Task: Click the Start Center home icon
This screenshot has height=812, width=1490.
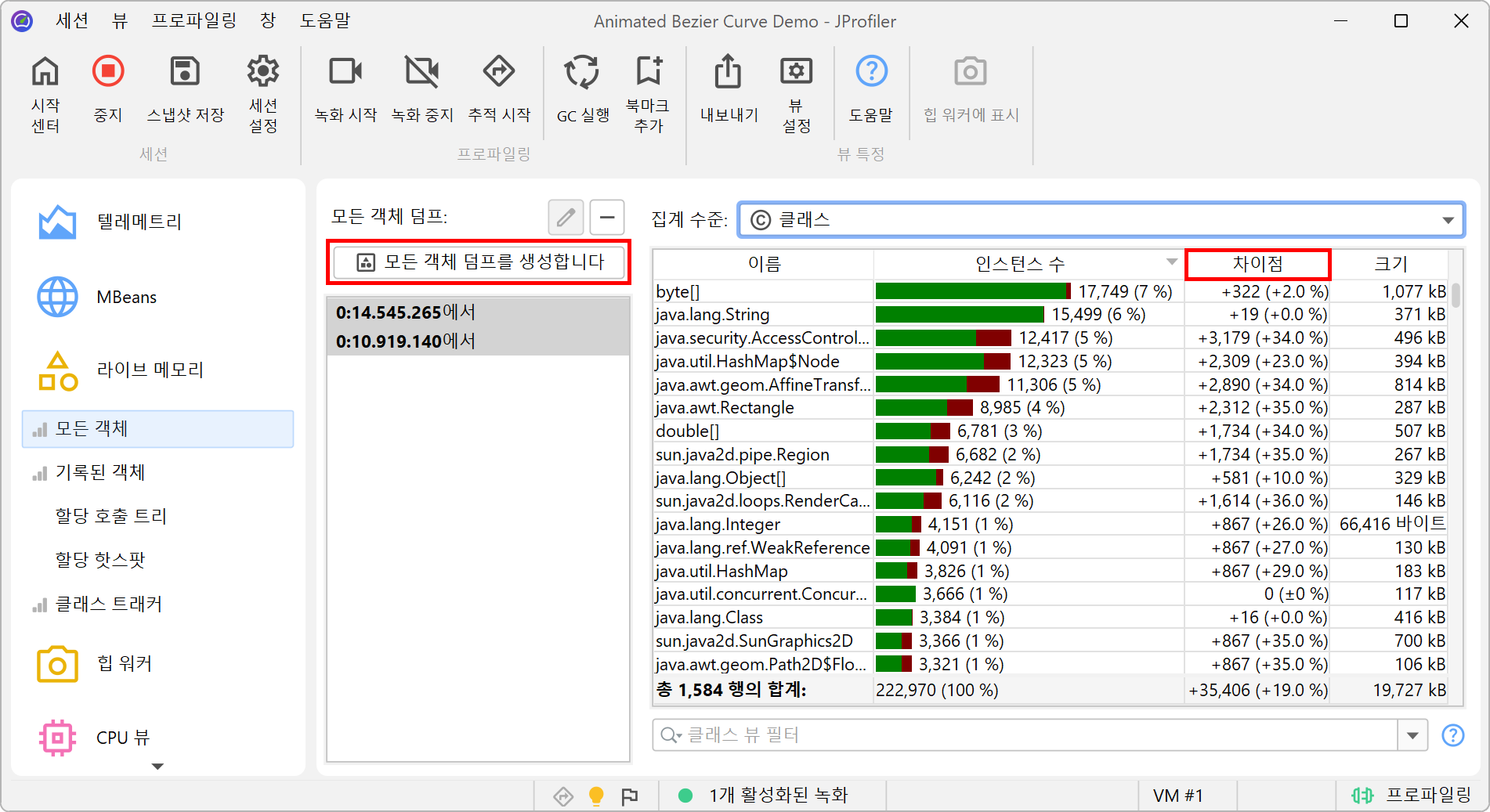Action: click(x=45, y=72)
